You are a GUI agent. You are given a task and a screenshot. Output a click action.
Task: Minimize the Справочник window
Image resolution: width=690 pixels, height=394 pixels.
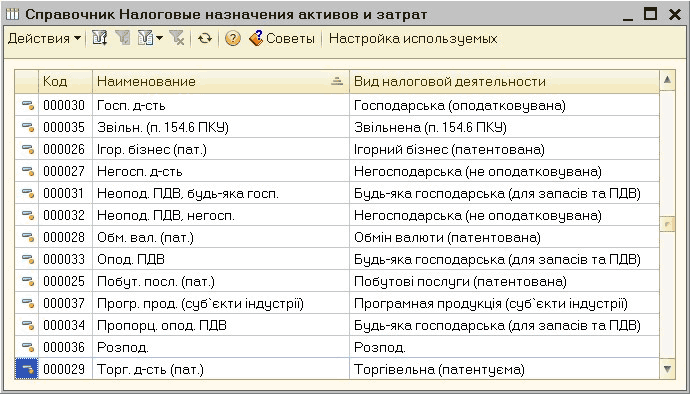tap(628, 15)
